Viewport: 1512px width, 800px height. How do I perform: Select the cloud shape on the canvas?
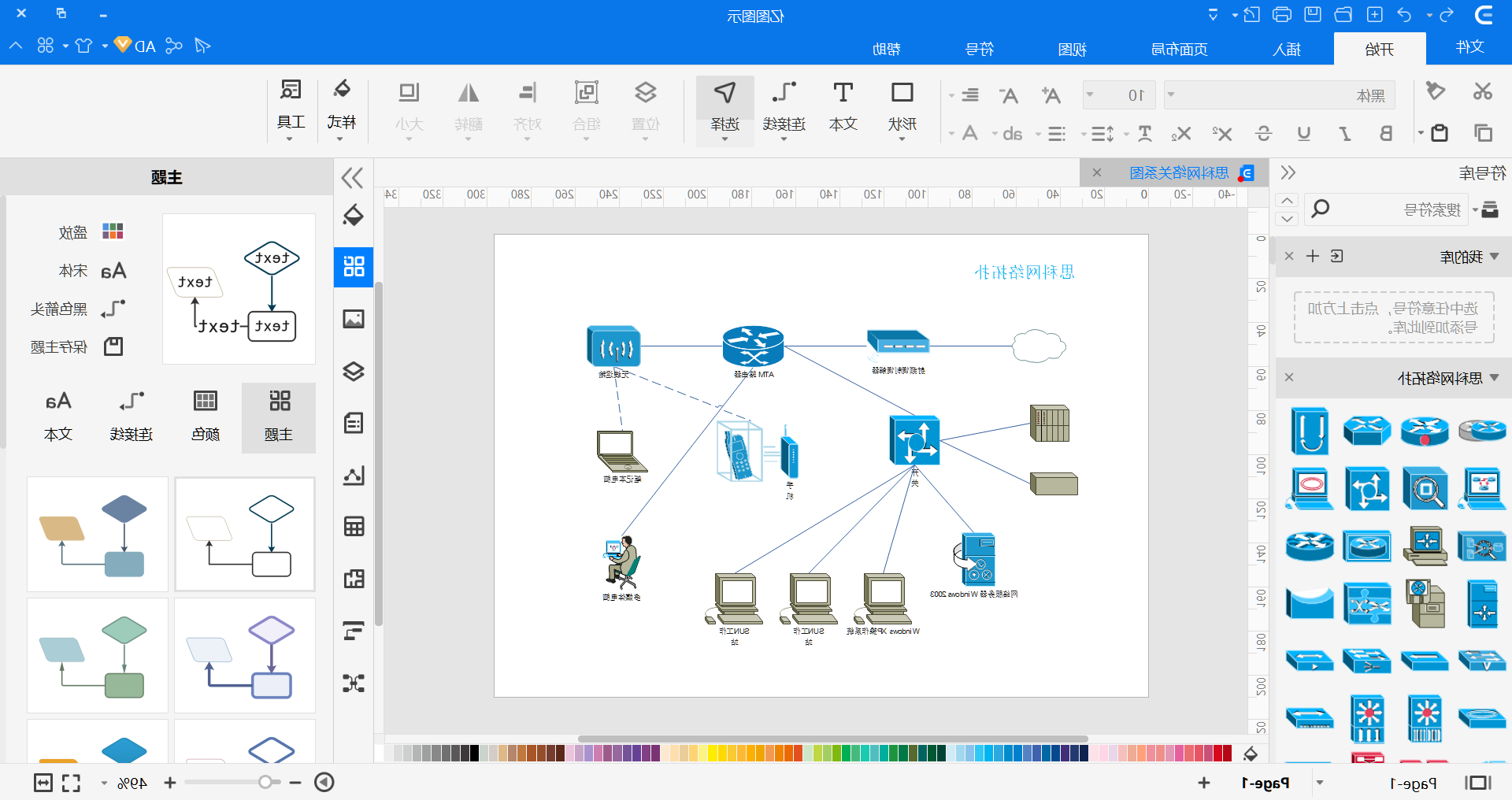point(1038,346)
